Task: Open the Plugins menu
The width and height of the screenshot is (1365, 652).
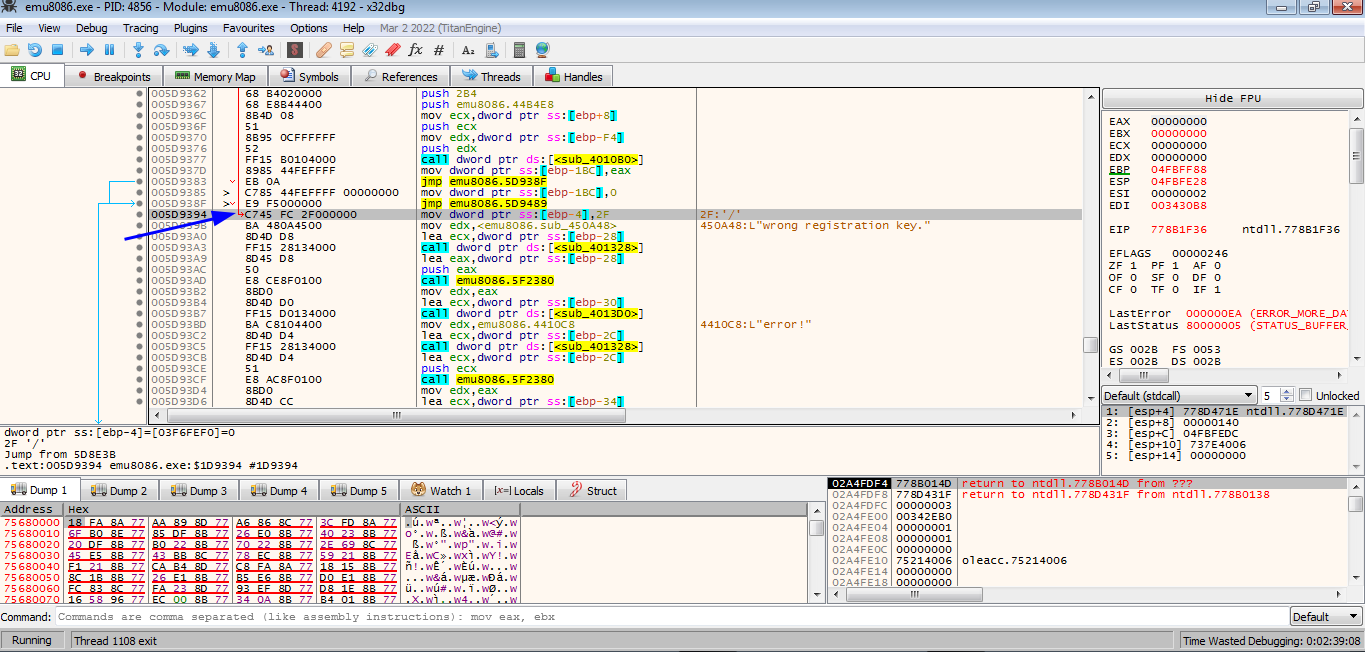Action: [x=190, y=28]
